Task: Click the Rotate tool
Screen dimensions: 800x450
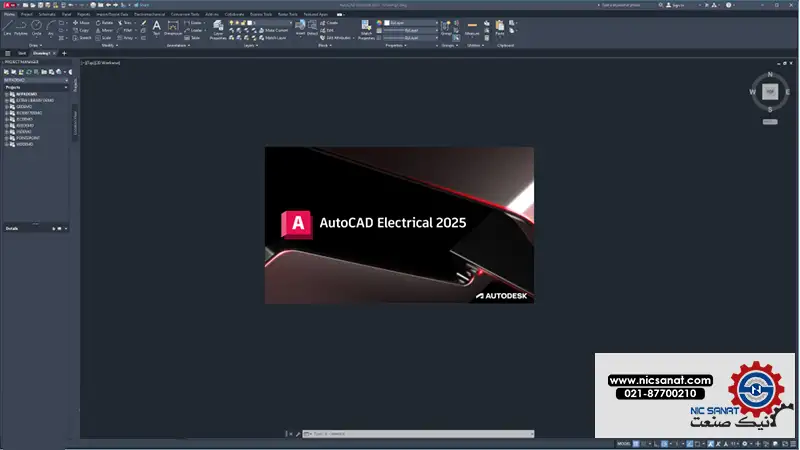Action: [105, 23]
